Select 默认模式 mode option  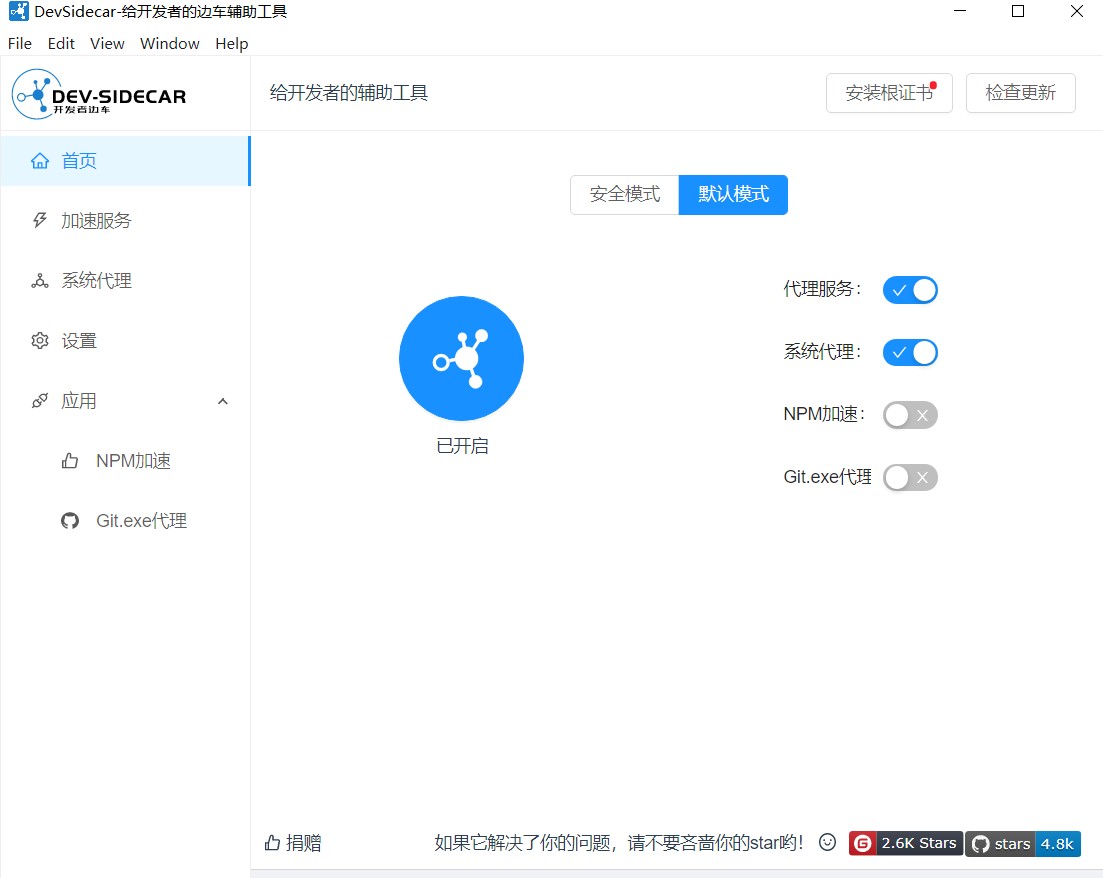[733, 195]
